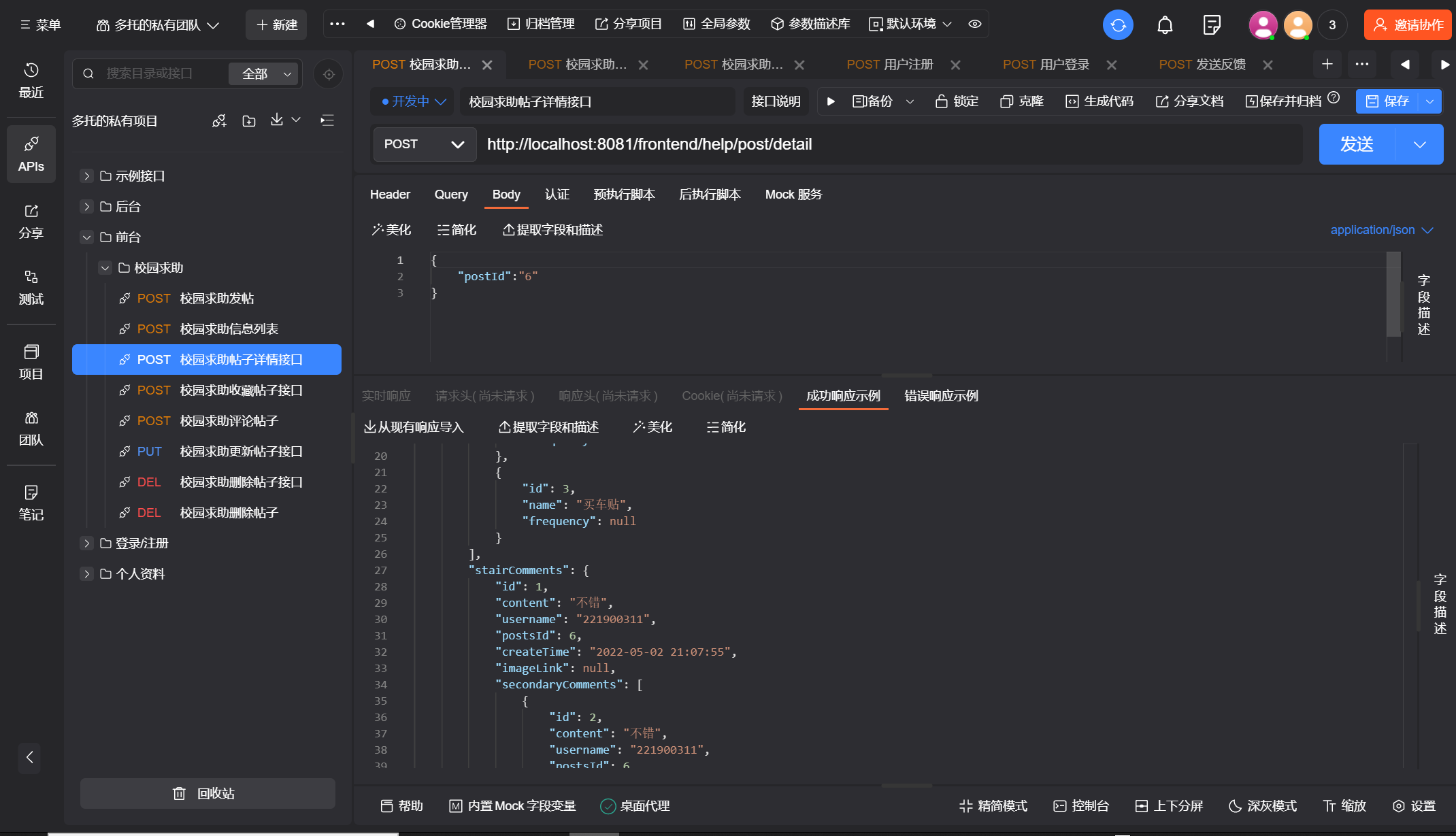Click the locate target icon beside search
This screenshot has width=1456, height=836.
point(329,74)
